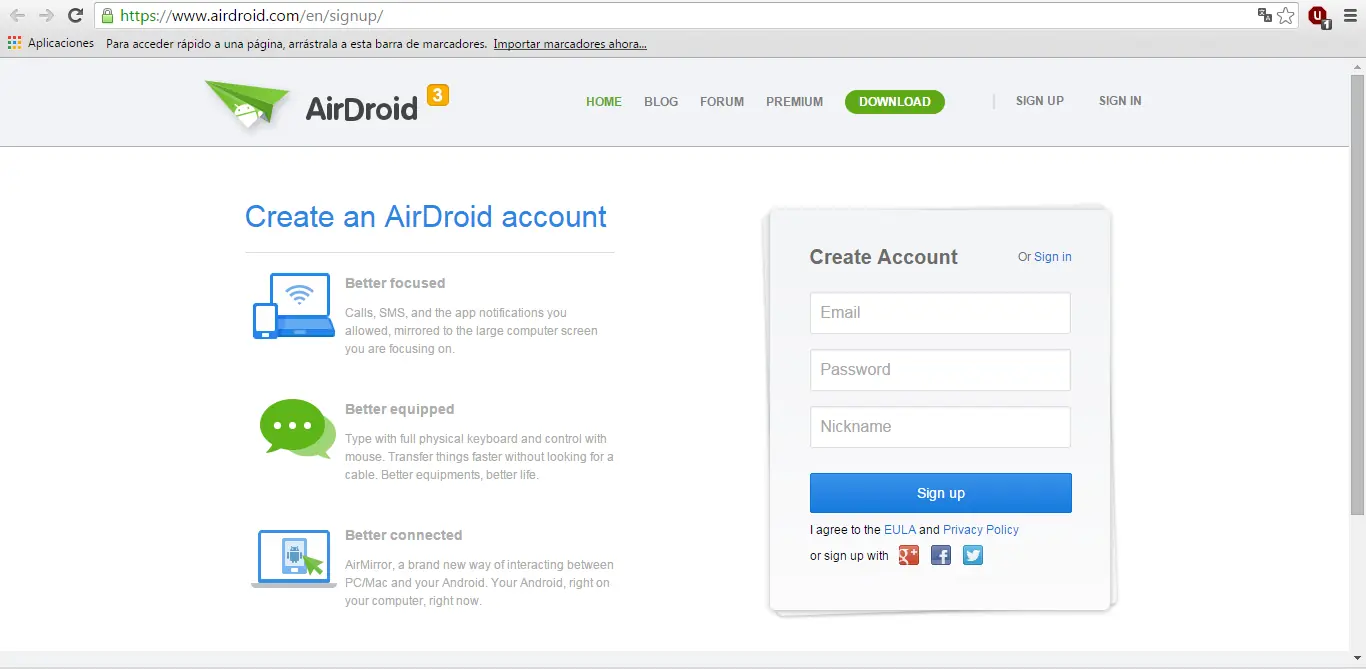Click the orange version 3 badge
Viewport: 1366px width, 669px height.
coord(437,95)
